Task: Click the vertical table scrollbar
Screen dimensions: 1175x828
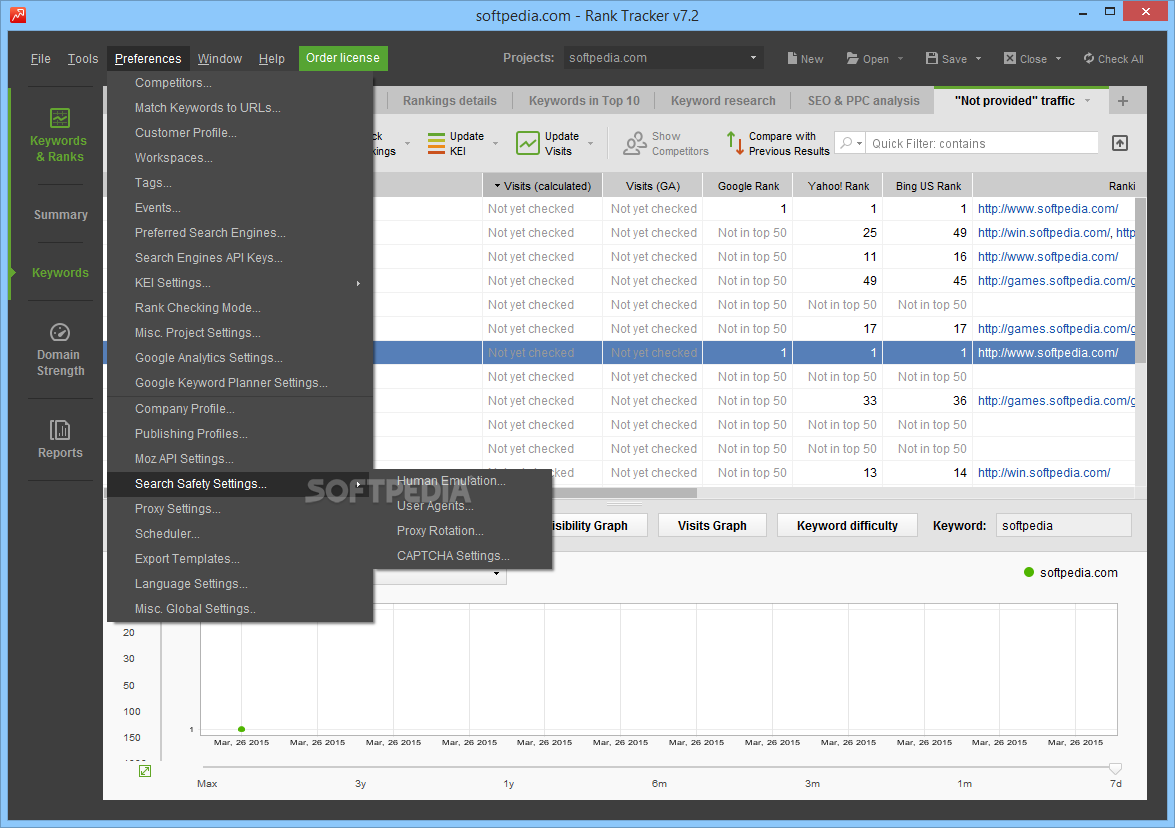Action: (1141, 280)
